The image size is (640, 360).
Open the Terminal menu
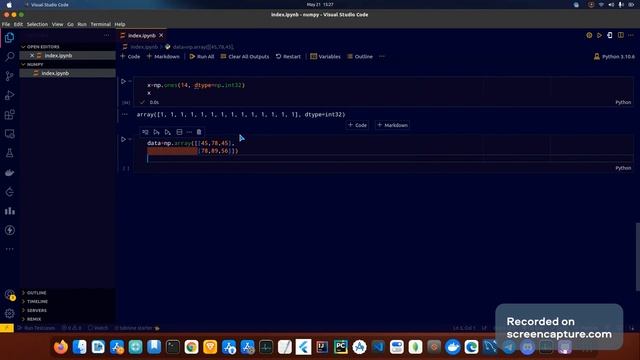tap(100, 24)
